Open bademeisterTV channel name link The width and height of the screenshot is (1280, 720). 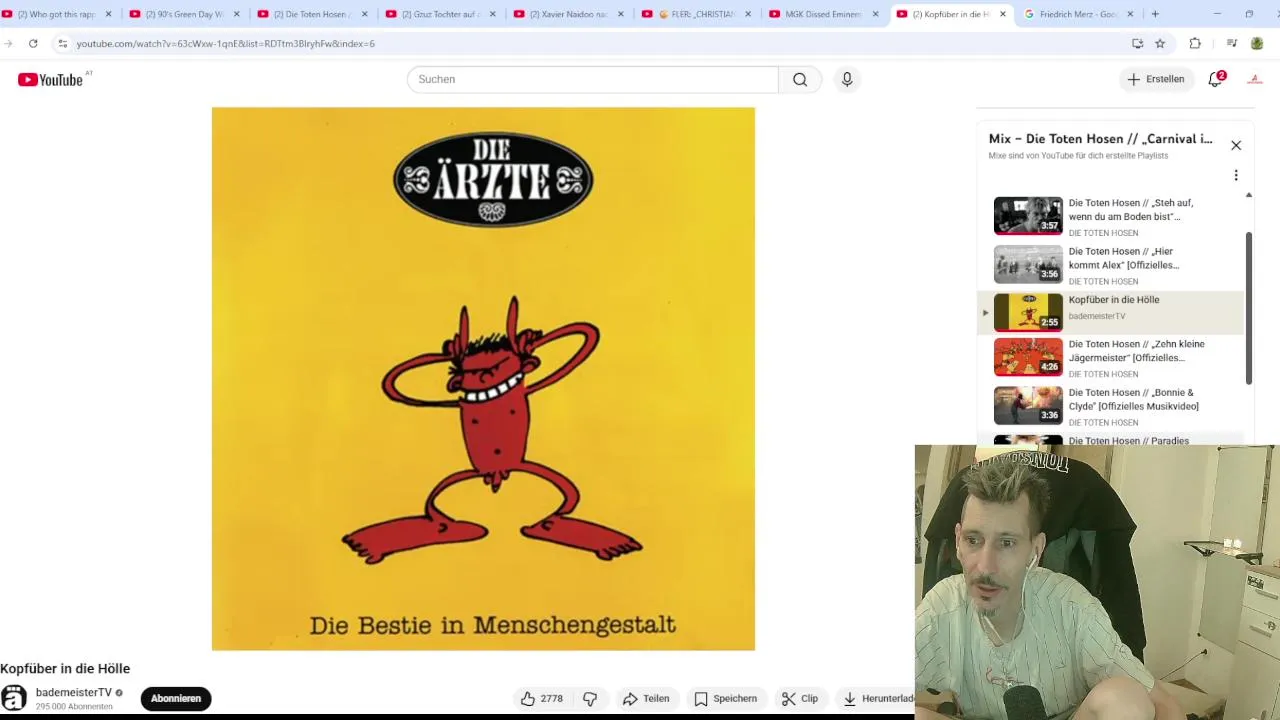pyautogui.click(x=74, y=692)
